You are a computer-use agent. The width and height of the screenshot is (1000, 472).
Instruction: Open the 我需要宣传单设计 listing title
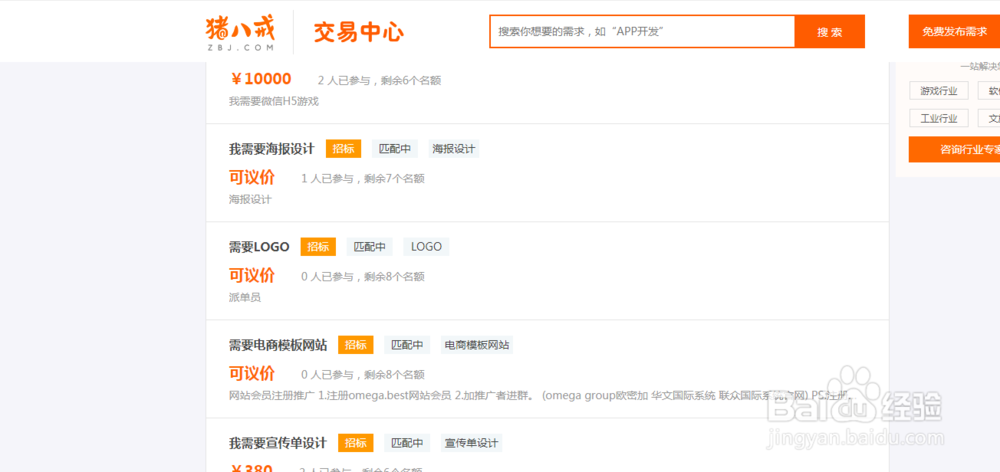tap(278, 443)
